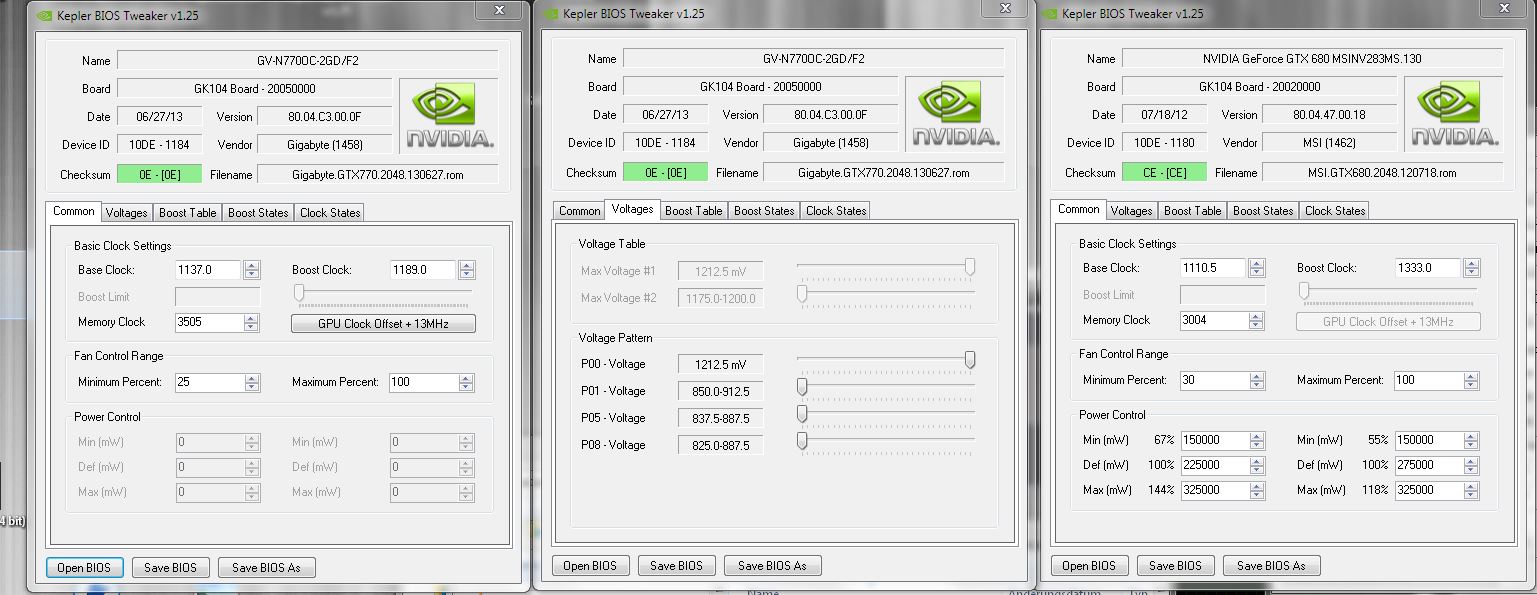Click Def (mW) 225000 field in right window
This screenshot has height=595, width=1537.
coord(1214,466)
